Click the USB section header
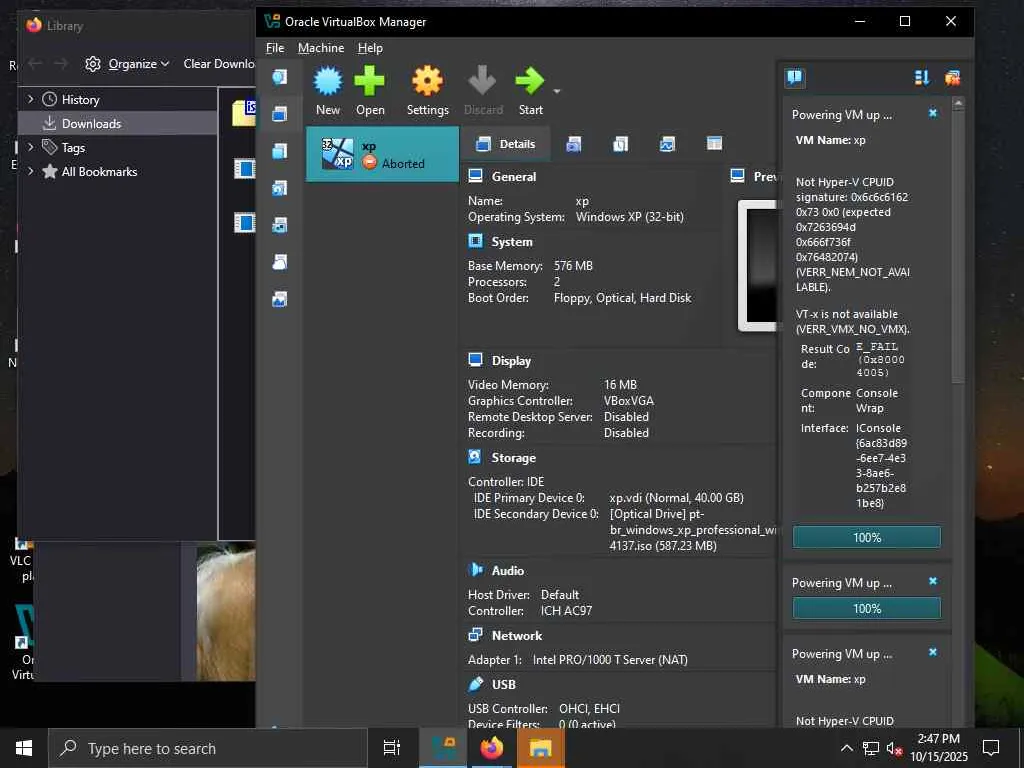This screenshot has width=1024, height=768. (504, 684)
